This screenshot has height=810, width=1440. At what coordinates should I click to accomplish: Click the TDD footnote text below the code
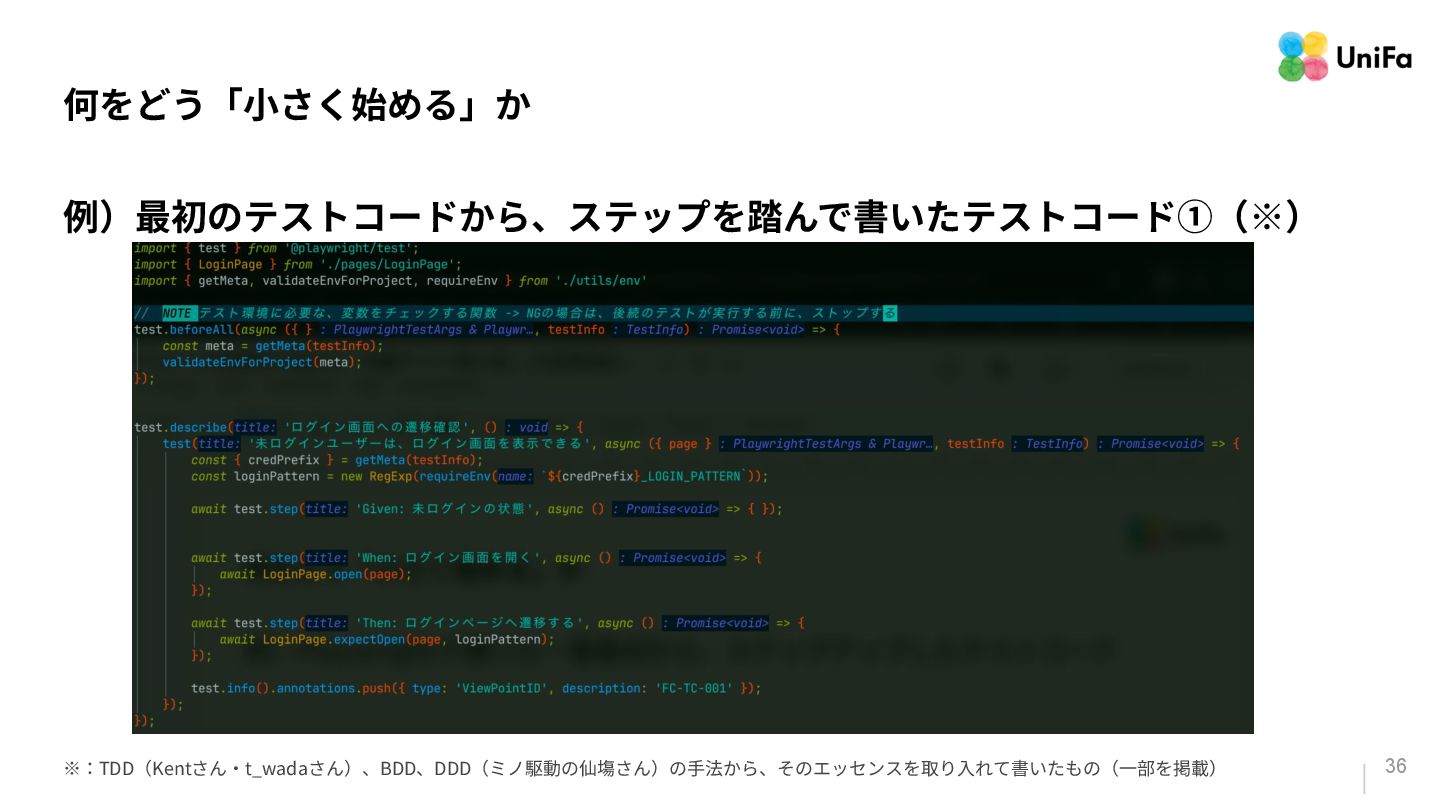point(641,768)
